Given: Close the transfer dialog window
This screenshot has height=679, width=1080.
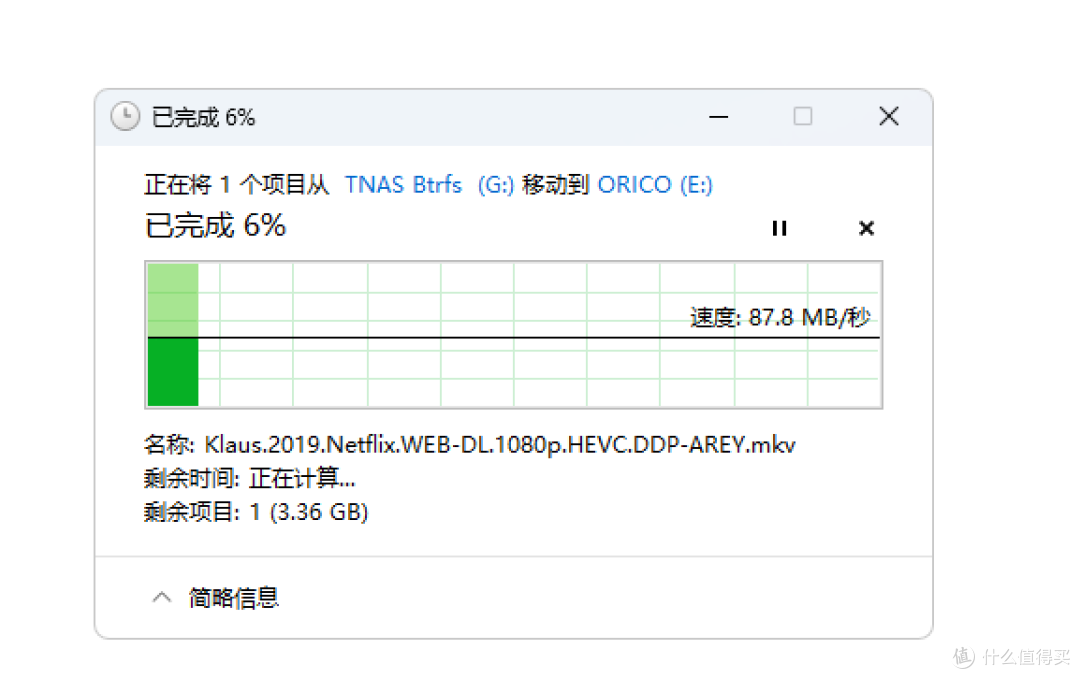Looking at the screenshot, I should point(889,116).
